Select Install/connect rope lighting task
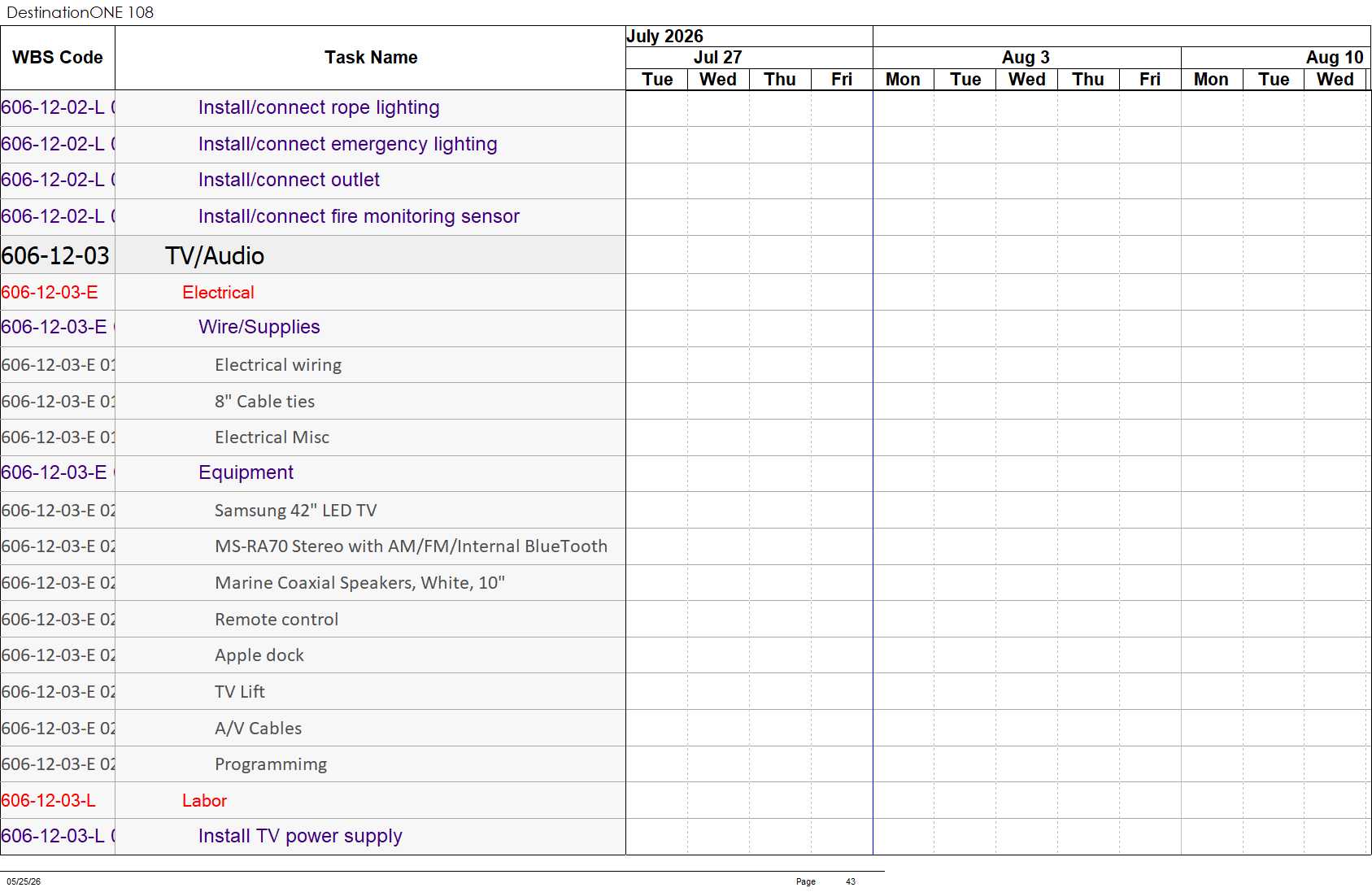1372x892 pixels. click(319, 107)
